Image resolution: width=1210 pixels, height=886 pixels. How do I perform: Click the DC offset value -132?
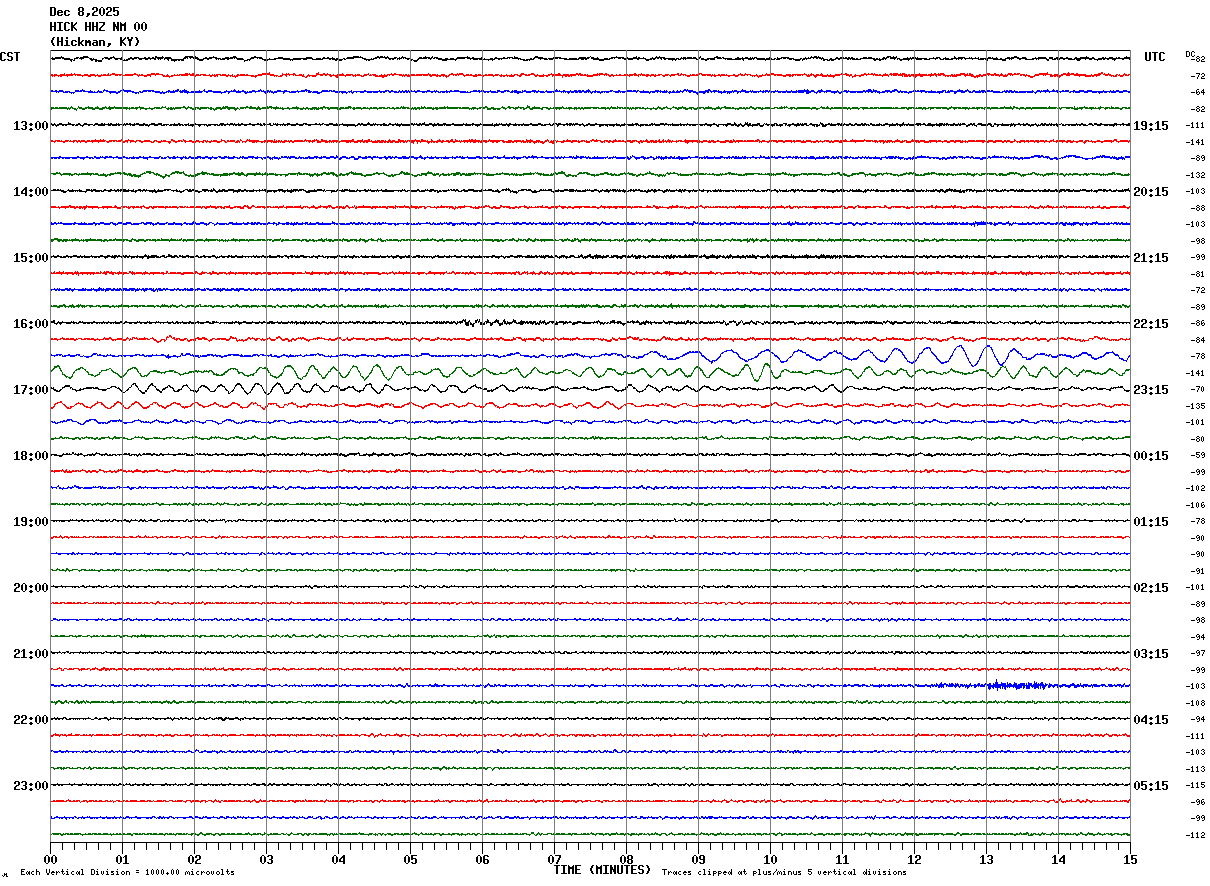click(1194, 175)
